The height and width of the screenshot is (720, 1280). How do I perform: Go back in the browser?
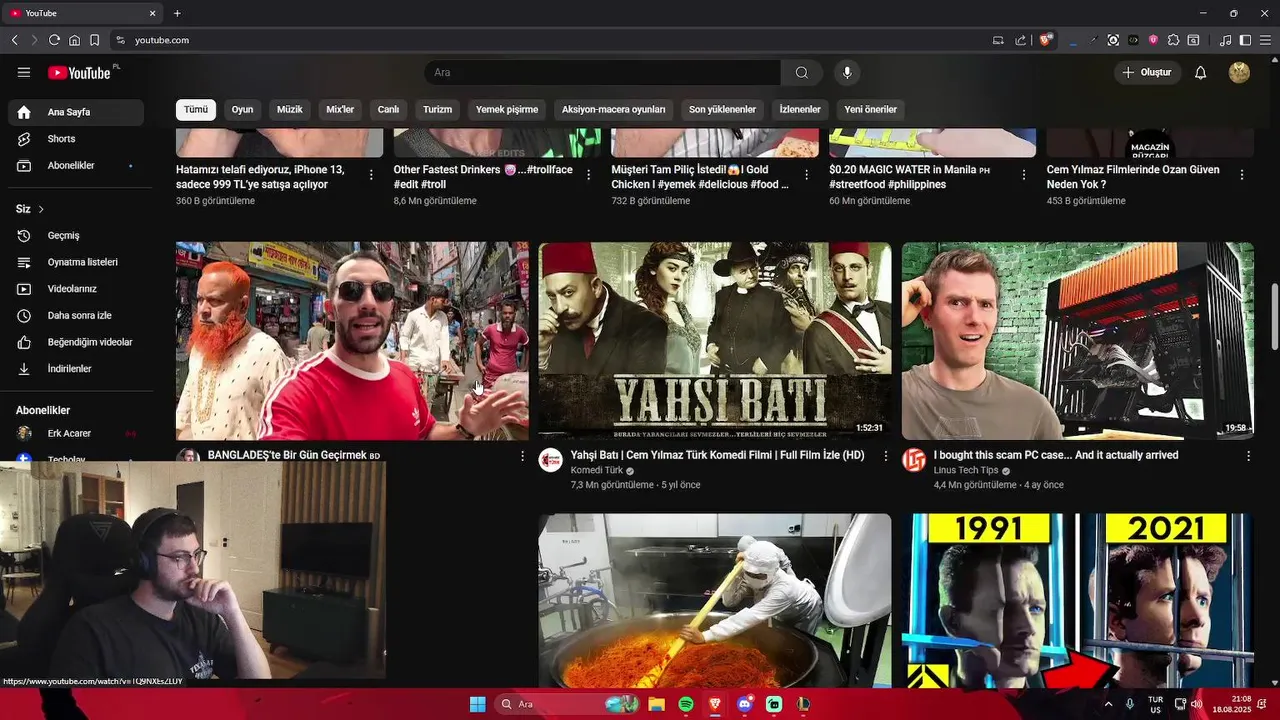(14, 40)
